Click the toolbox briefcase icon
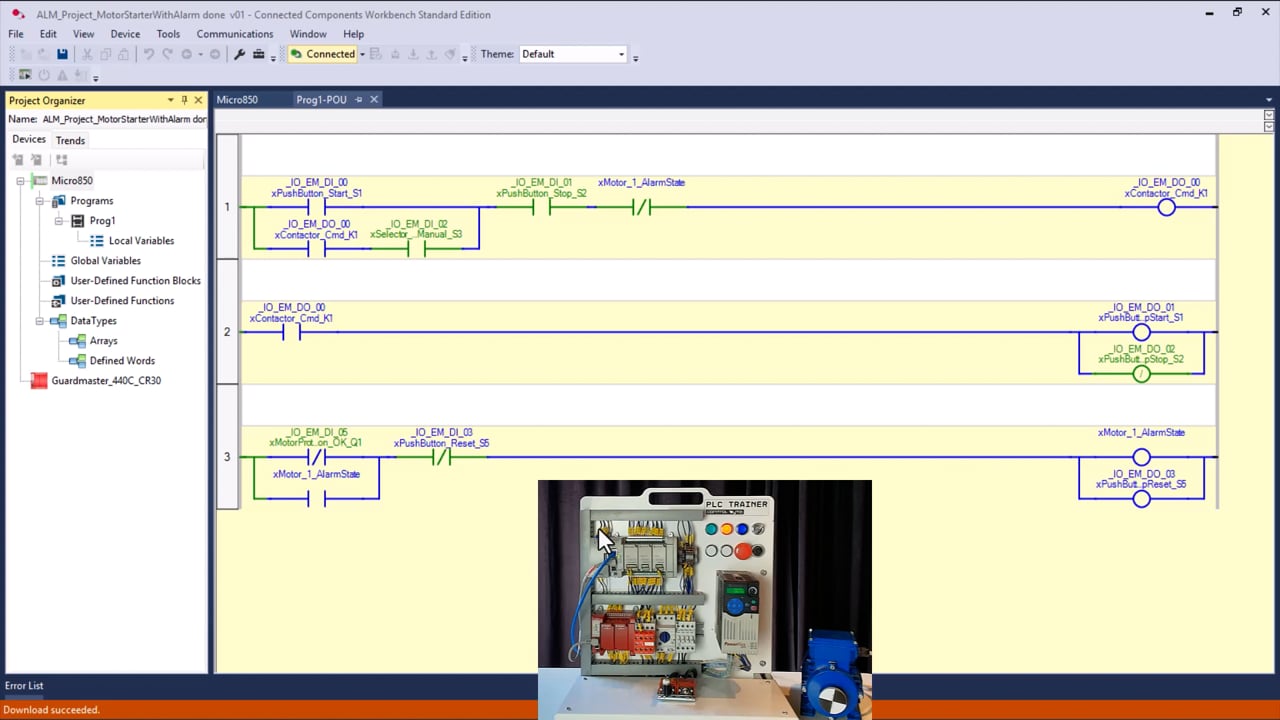Viewport: 1280px width, 720px height. (x=258, y=54)
